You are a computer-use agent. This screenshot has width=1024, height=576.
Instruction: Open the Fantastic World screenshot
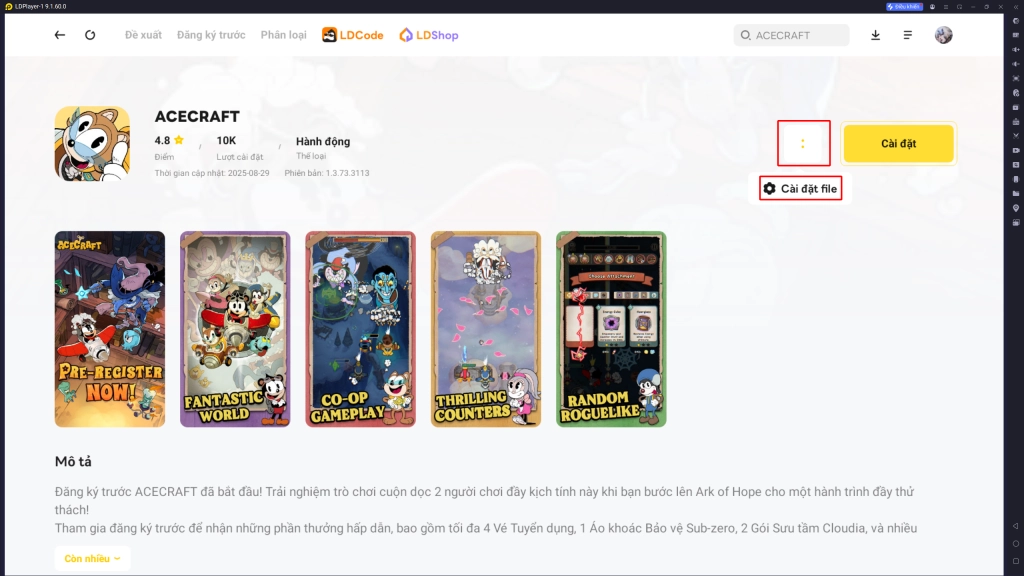pyautogui.click(x=235, y=329)
